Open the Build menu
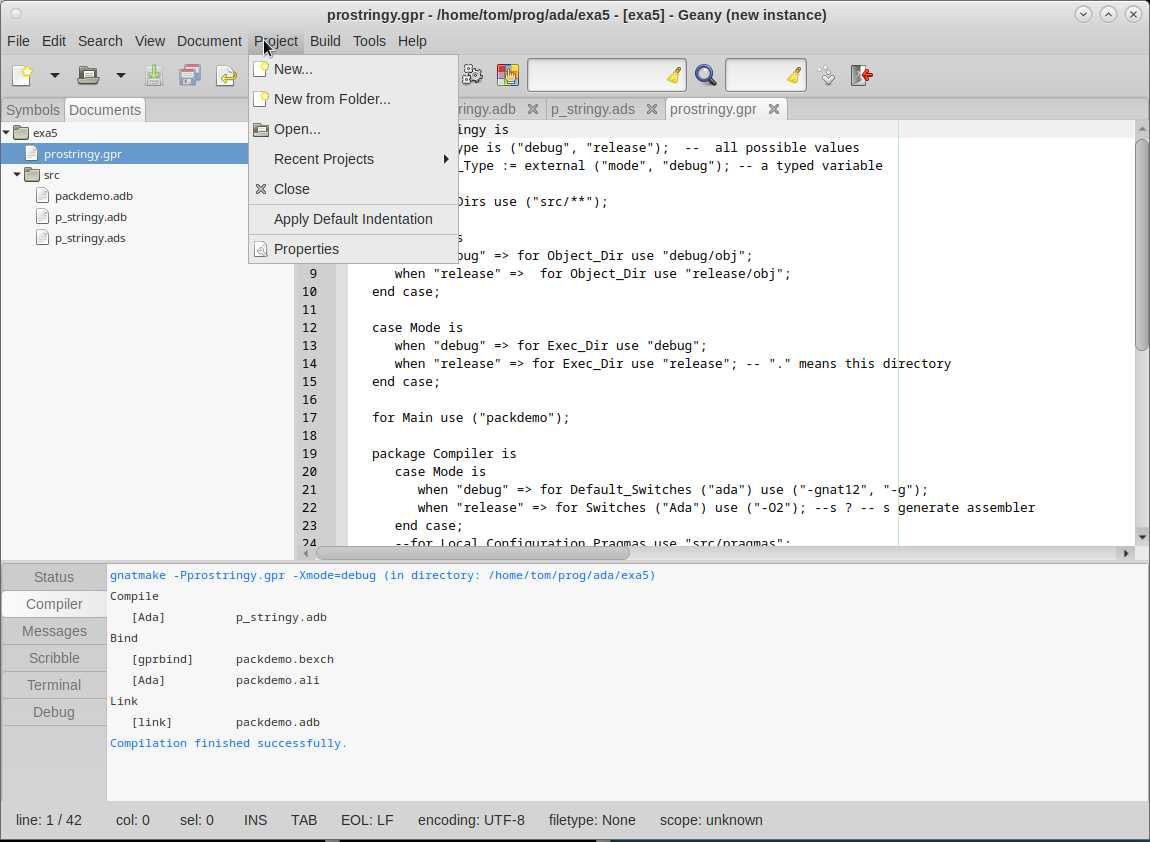Image resolution: width=1150 pixels, height=842 pixels. [325, 41]
